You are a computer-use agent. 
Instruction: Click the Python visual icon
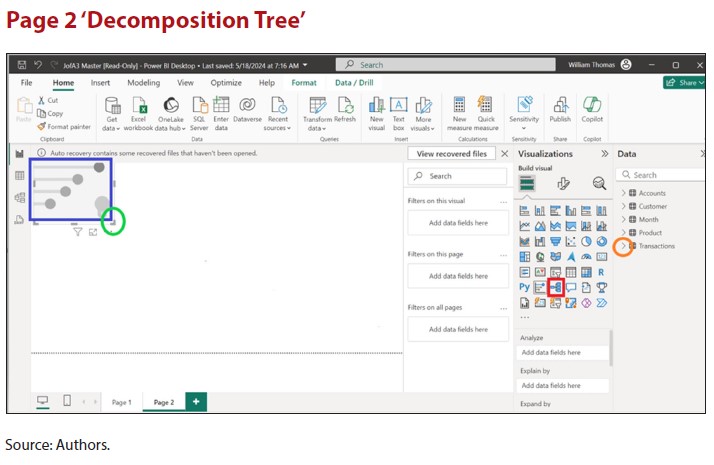coord(524,287)
